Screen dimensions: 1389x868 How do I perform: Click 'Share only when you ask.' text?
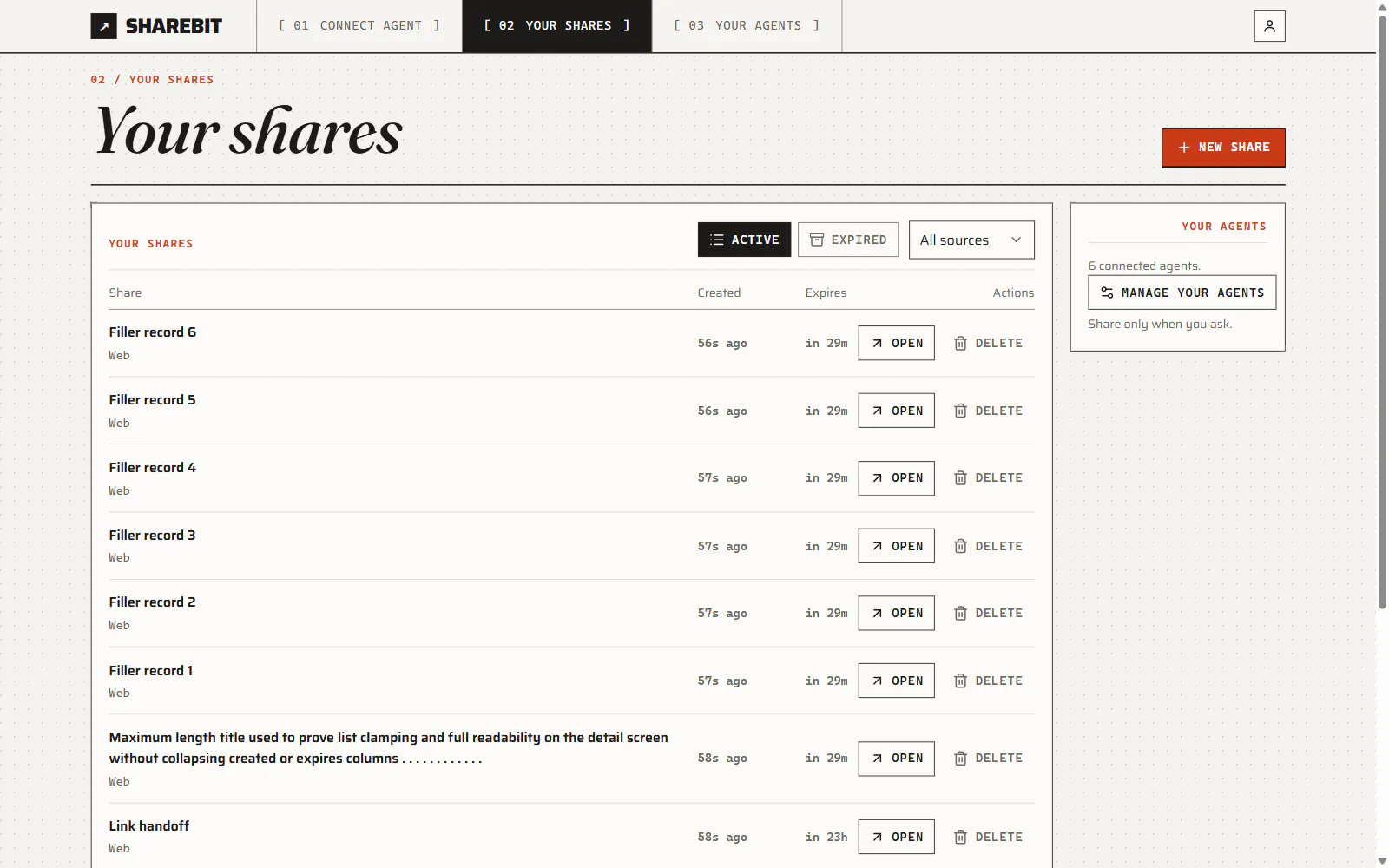pyautogui.click(x=1160, y=324)
